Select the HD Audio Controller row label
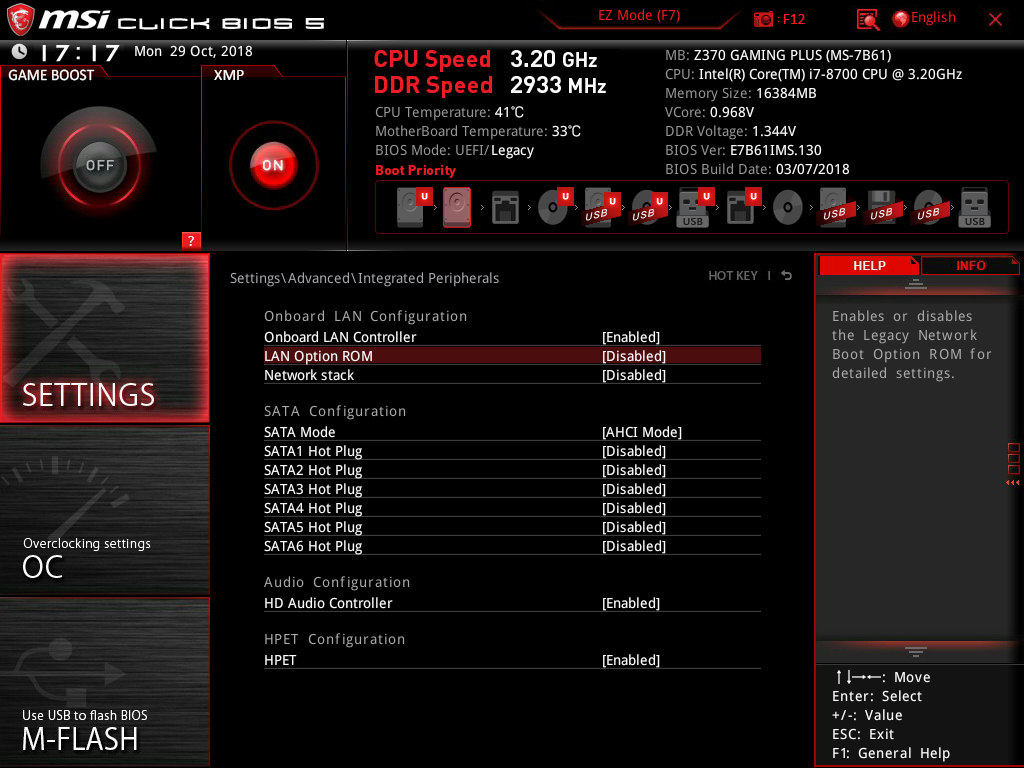This screenshot has width=1024, height=768. (x=328, y=603)
